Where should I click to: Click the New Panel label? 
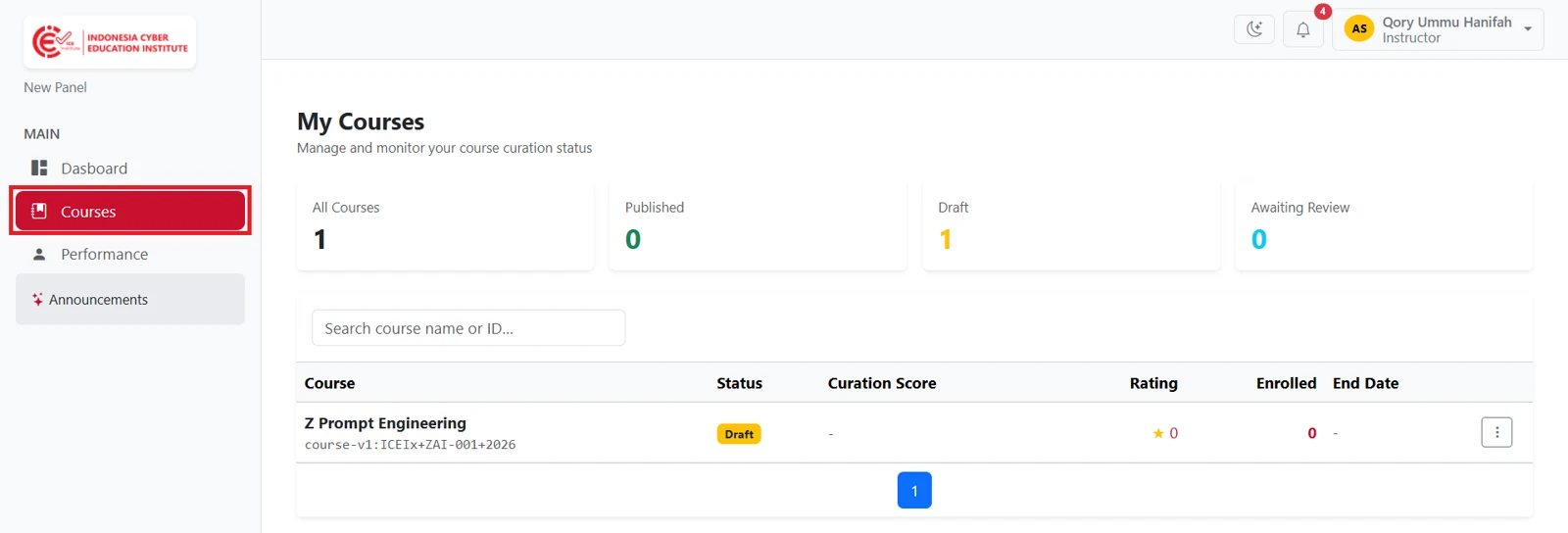[55, 87]
